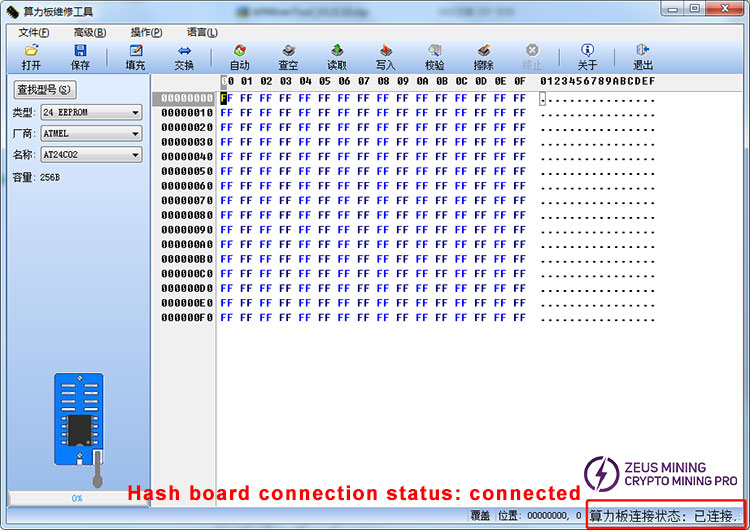Click the 打开 (Open) folder icon

pyautogui.click(x=31, y=51)
